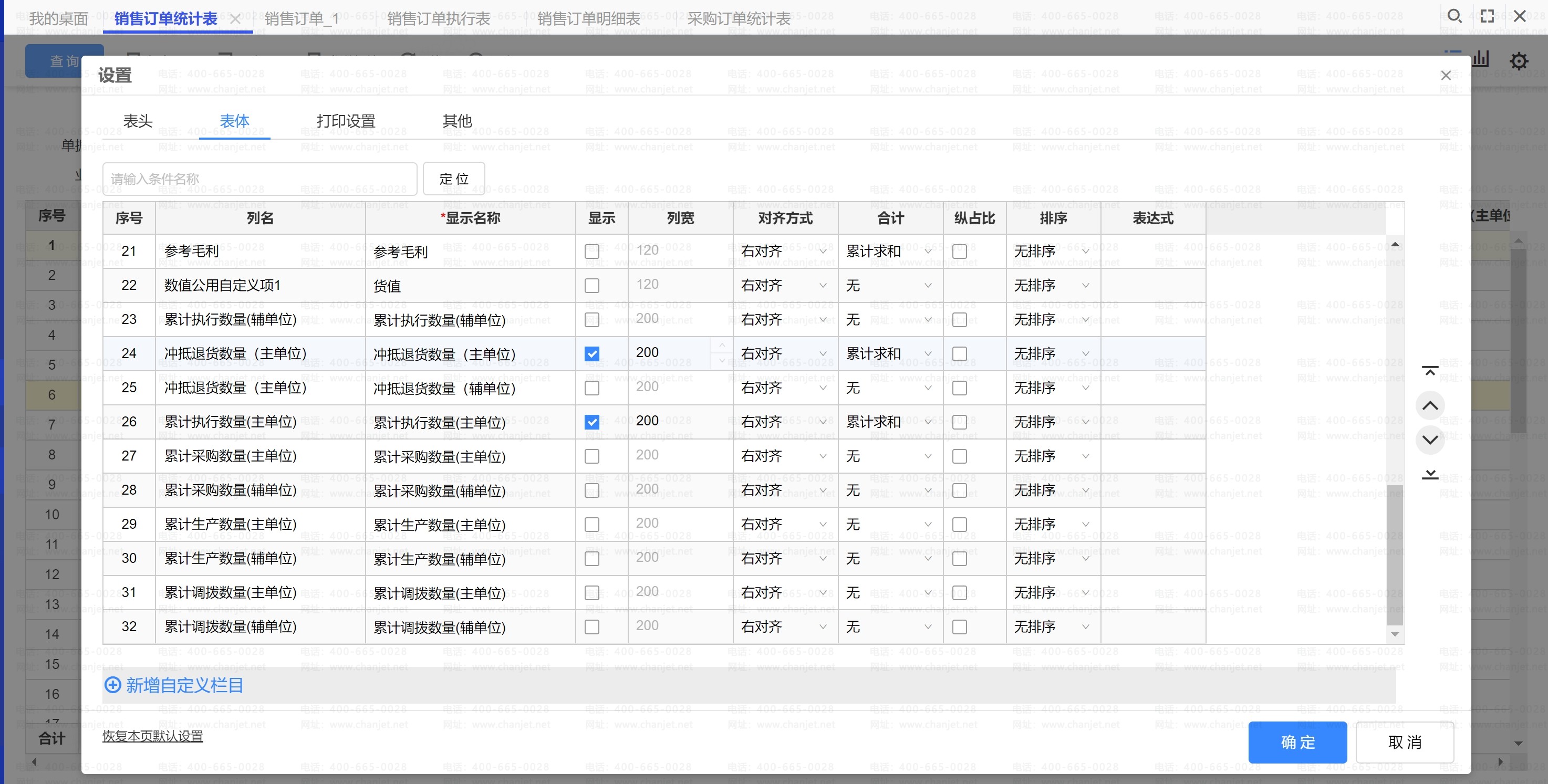The image size is (1548, 784).
Task: Switch to the 打印设置 tab
Action: pos(346,121)
